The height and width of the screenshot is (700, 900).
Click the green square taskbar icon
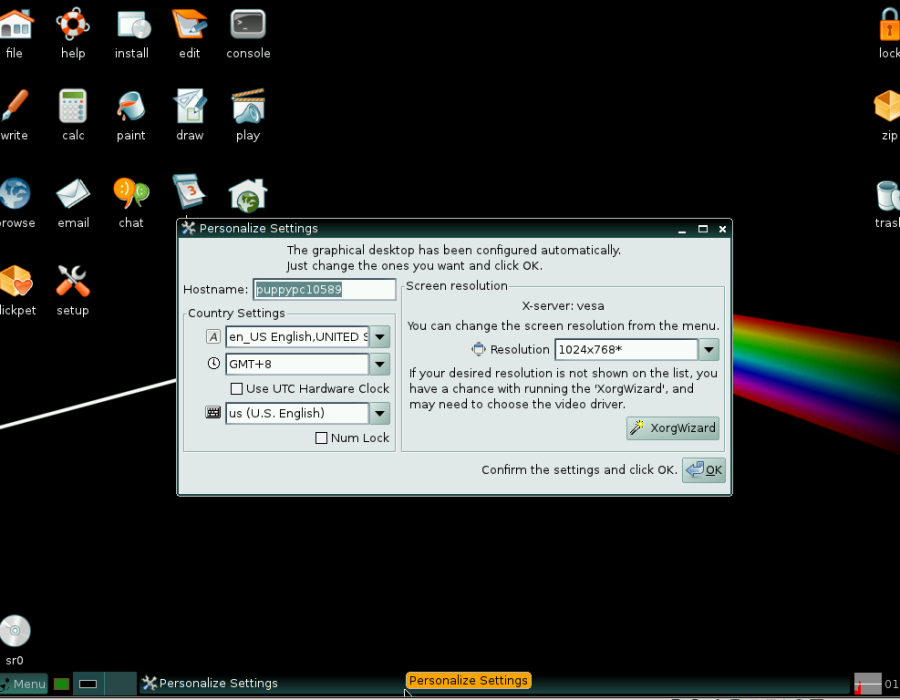coord(61,684)
